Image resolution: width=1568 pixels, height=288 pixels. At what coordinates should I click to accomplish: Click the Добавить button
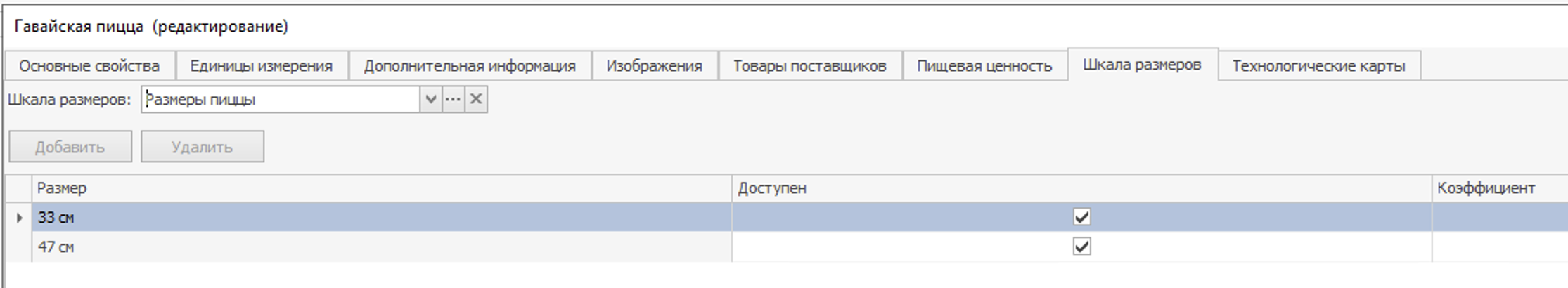(70, 147)
